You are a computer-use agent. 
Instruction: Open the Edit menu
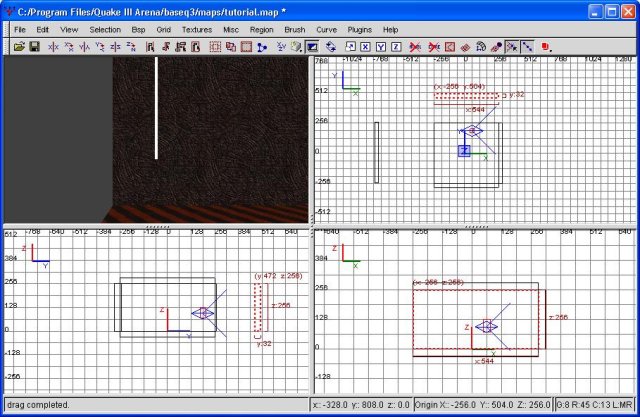42,30
